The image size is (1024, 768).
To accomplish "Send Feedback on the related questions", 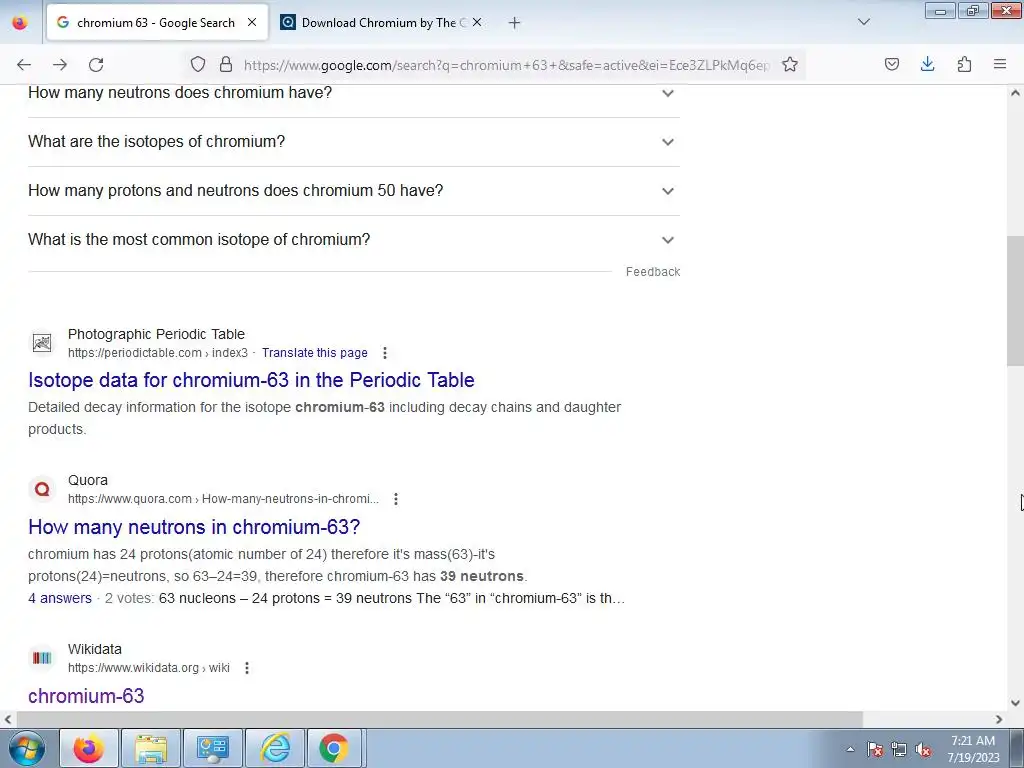I will tap(652, 272).
